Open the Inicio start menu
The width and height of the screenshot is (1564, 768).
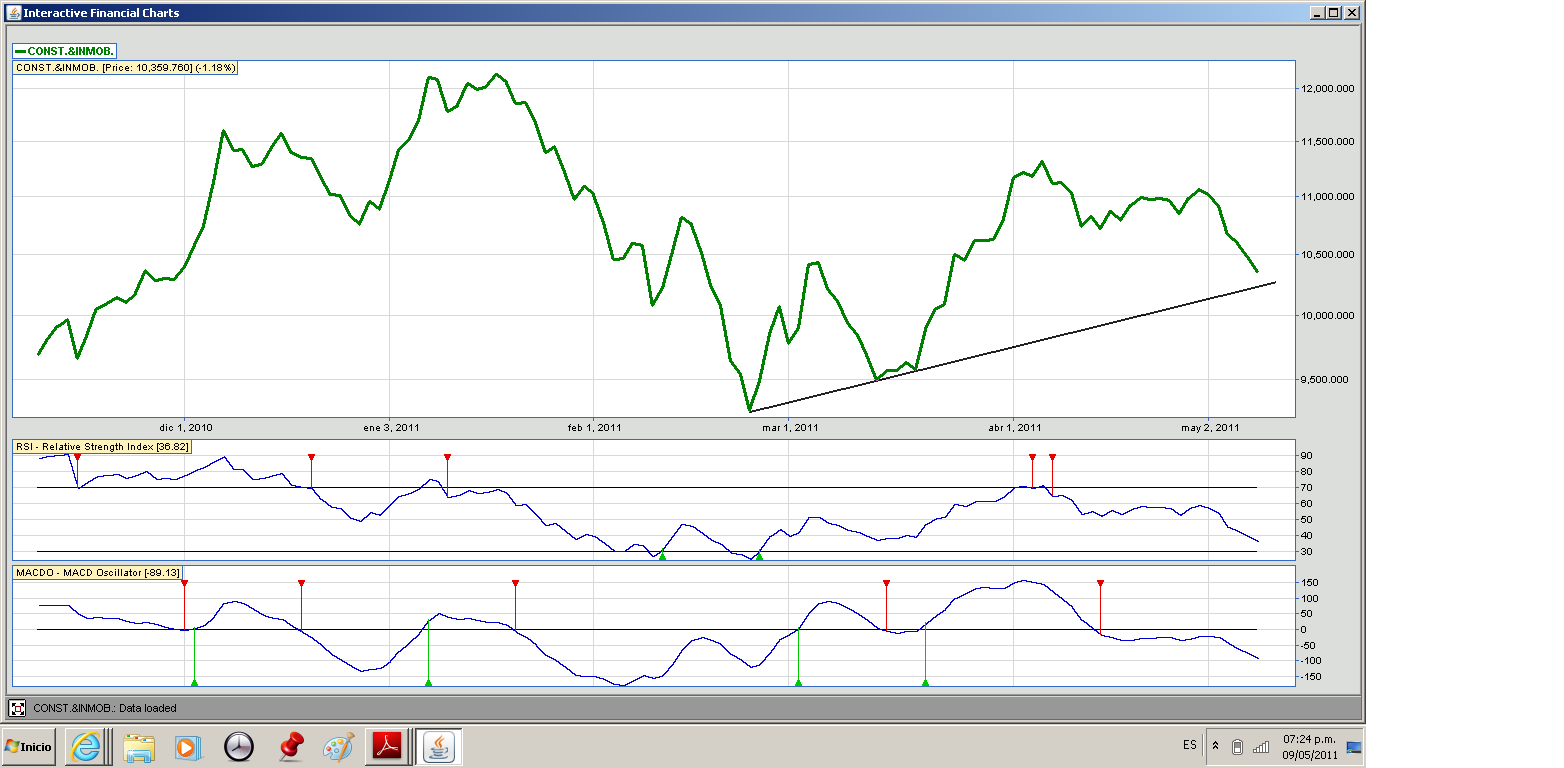point(28,746)
